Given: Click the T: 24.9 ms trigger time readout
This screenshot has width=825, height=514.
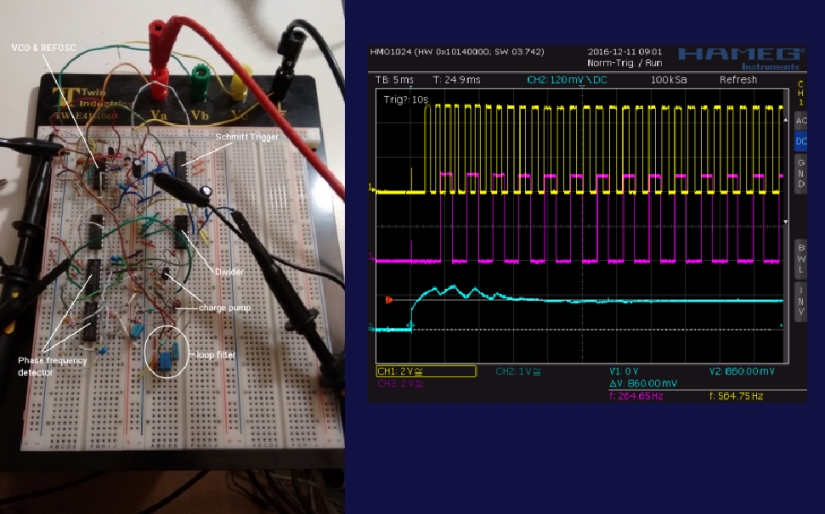Looking at the screenshot, I should click(456, 80).
